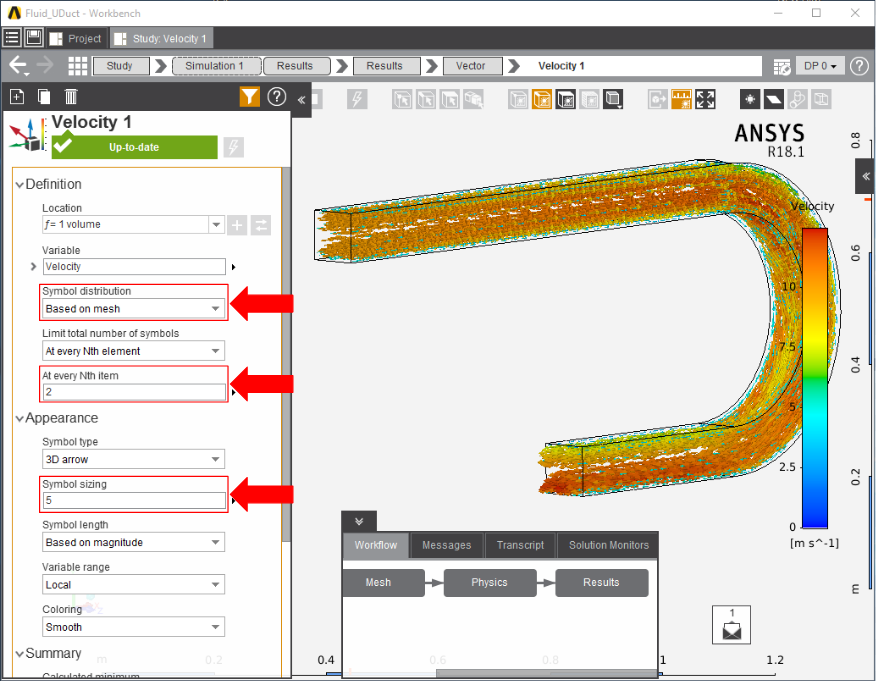This screenshot has width=876, height=681.
Task: Open the Workflow tab
Action: click(x=375, y=545)
